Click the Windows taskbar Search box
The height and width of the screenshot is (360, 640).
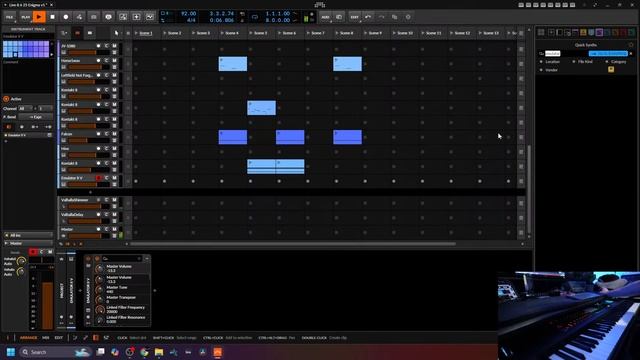click(x=55, y=352)
